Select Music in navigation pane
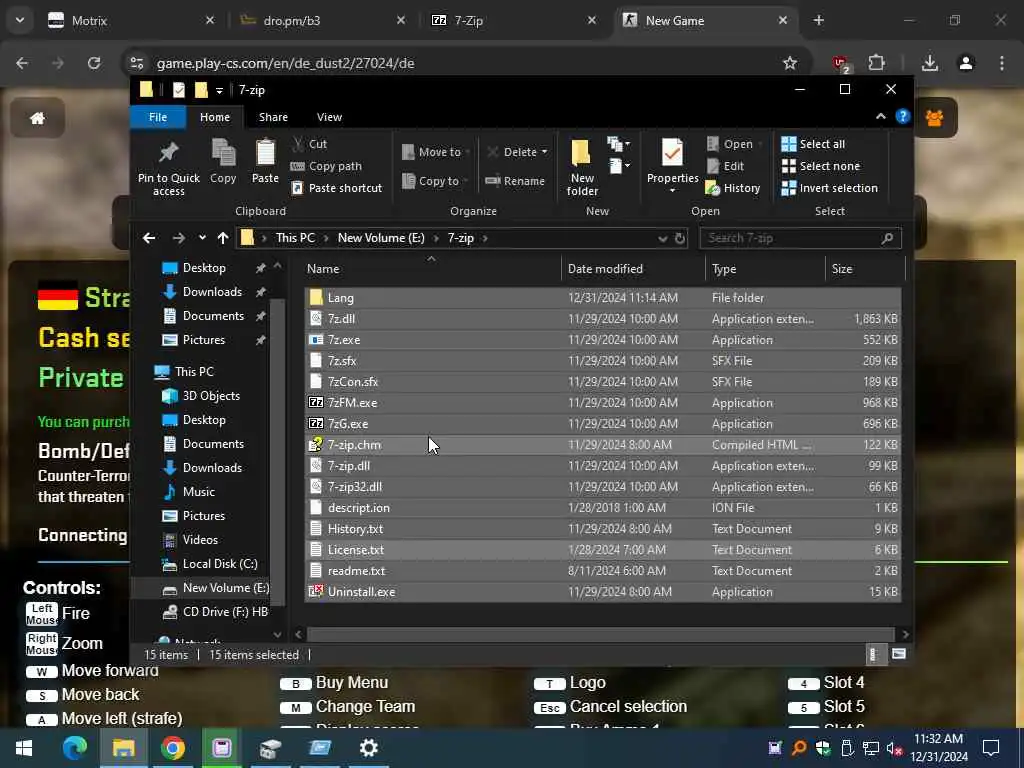 199,492
